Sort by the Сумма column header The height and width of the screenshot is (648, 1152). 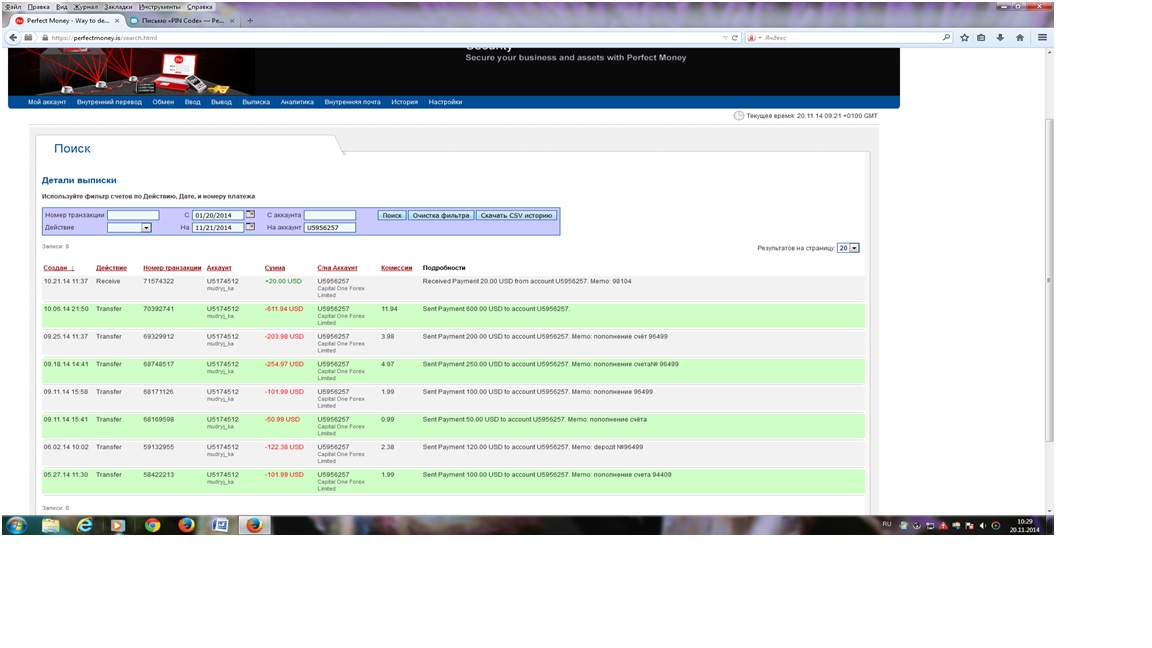click(x=275, y=268)
